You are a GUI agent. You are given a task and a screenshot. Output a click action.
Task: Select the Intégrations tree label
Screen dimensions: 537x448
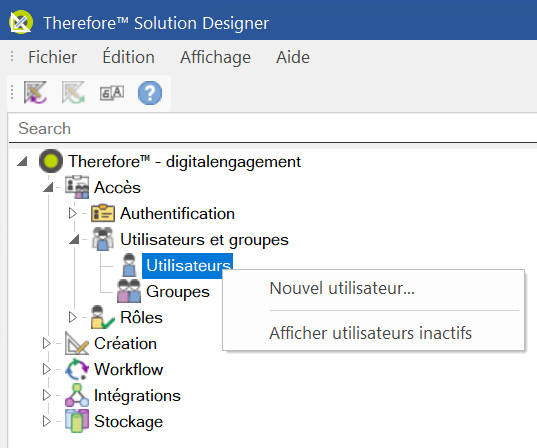137,396
